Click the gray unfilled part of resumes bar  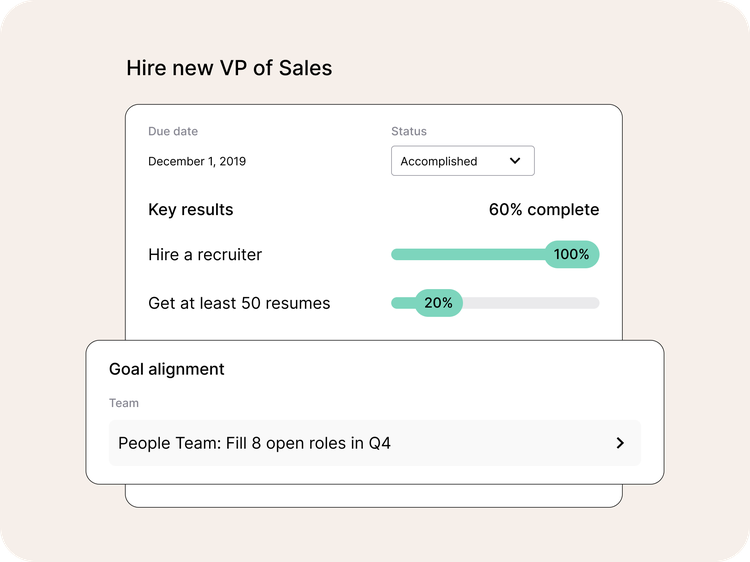pos(530,303)
